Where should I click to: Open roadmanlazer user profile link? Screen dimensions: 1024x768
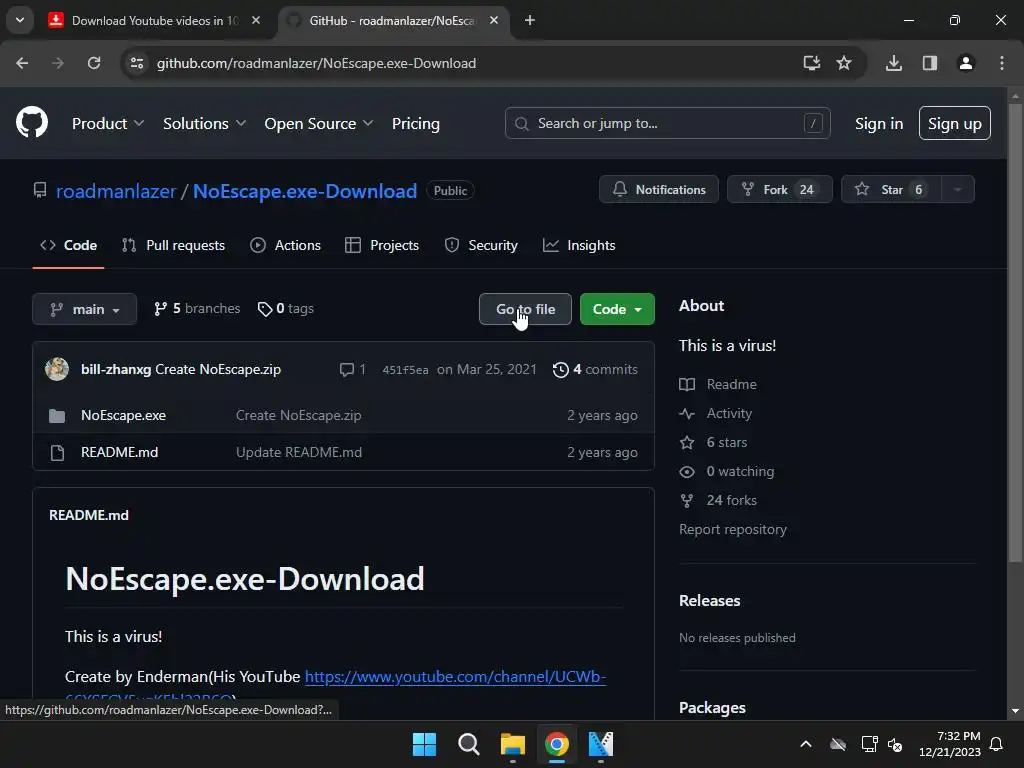point(116,191)
